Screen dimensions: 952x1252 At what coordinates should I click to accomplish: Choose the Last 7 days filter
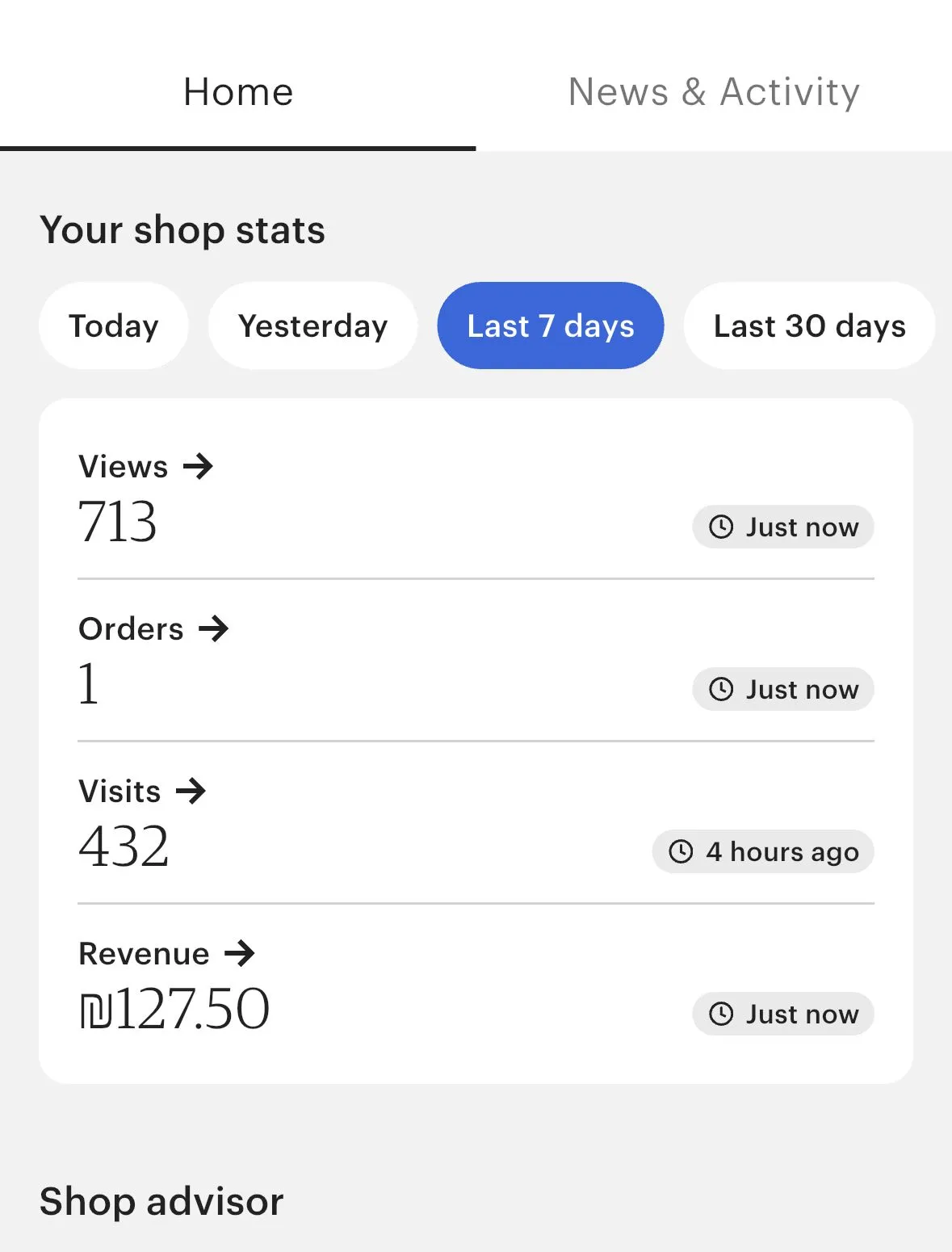click(551, 326)
